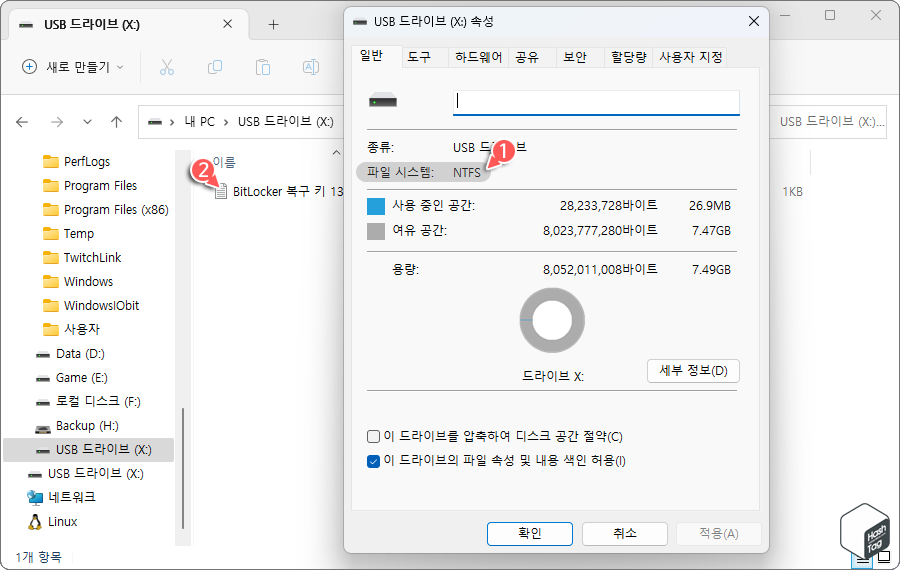Image resolution: width=900 pixels, height=570 pixels.
Task: Click USB 드라이브 (X:) breadcrumb in address bar
Action: (x=285, y=122)
